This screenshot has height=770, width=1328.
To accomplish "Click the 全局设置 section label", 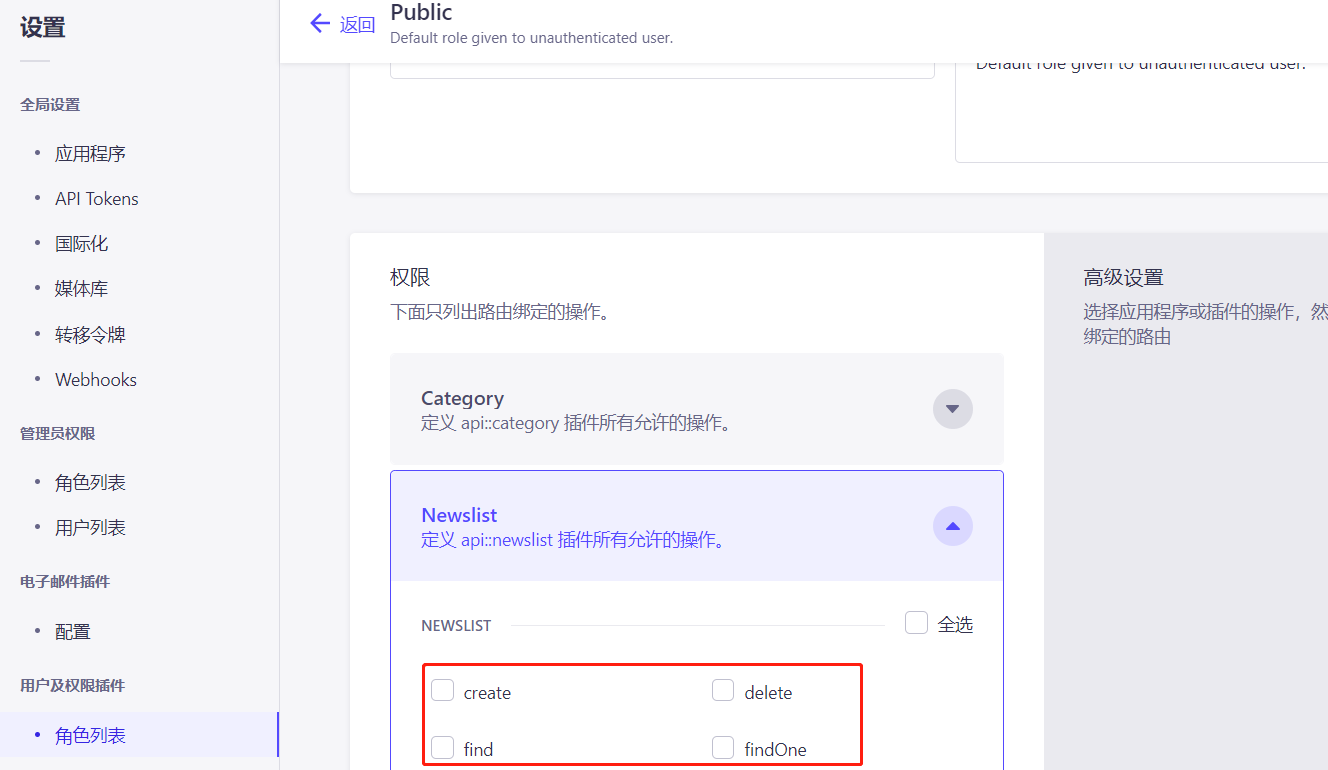I will coord(50,105).
